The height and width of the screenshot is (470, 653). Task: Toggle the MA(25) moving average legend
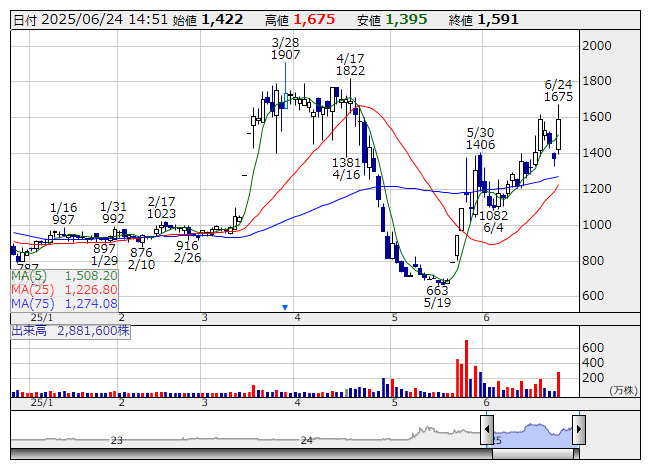tap(65, 289)
